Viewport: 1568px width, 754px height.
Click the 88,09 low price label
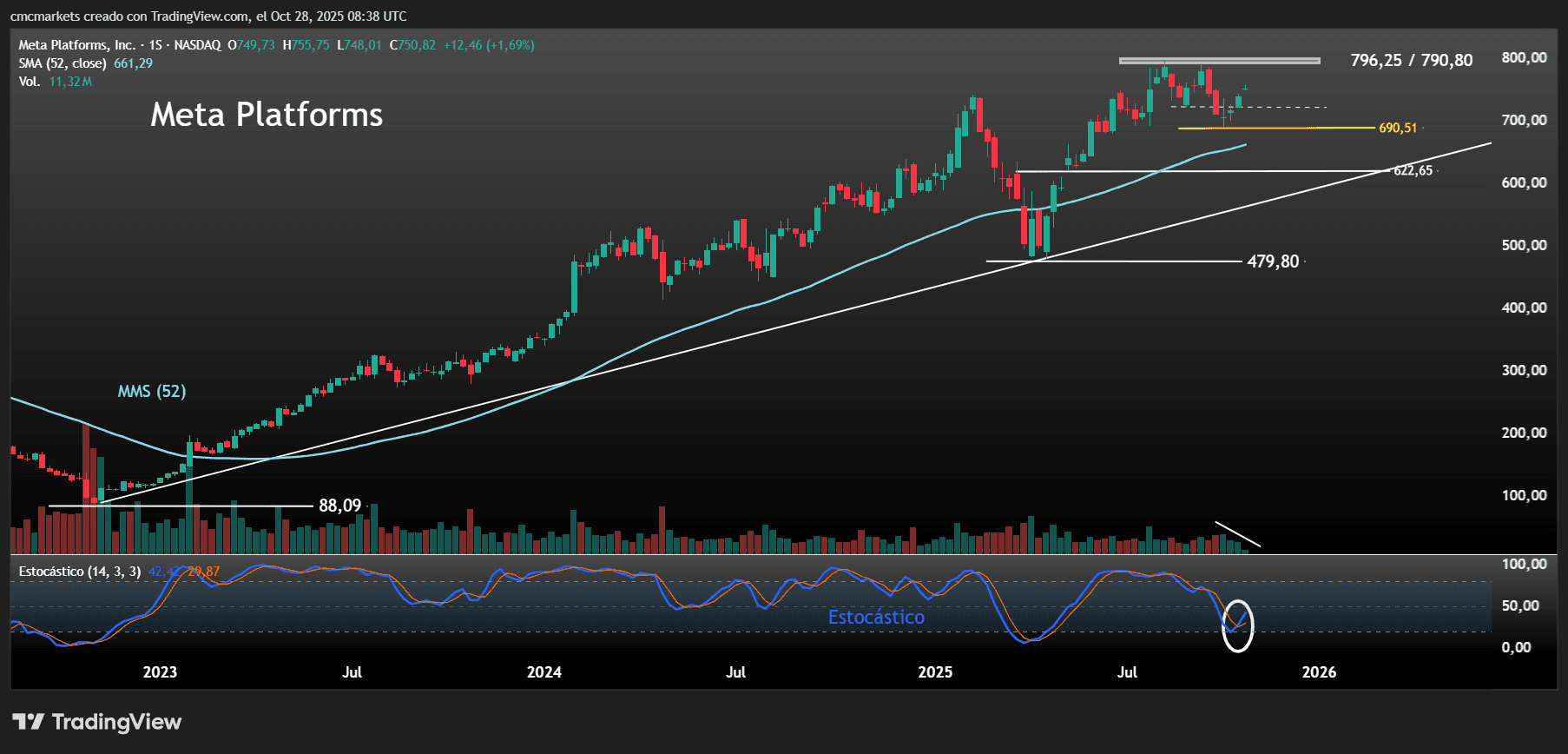[339, 506]
